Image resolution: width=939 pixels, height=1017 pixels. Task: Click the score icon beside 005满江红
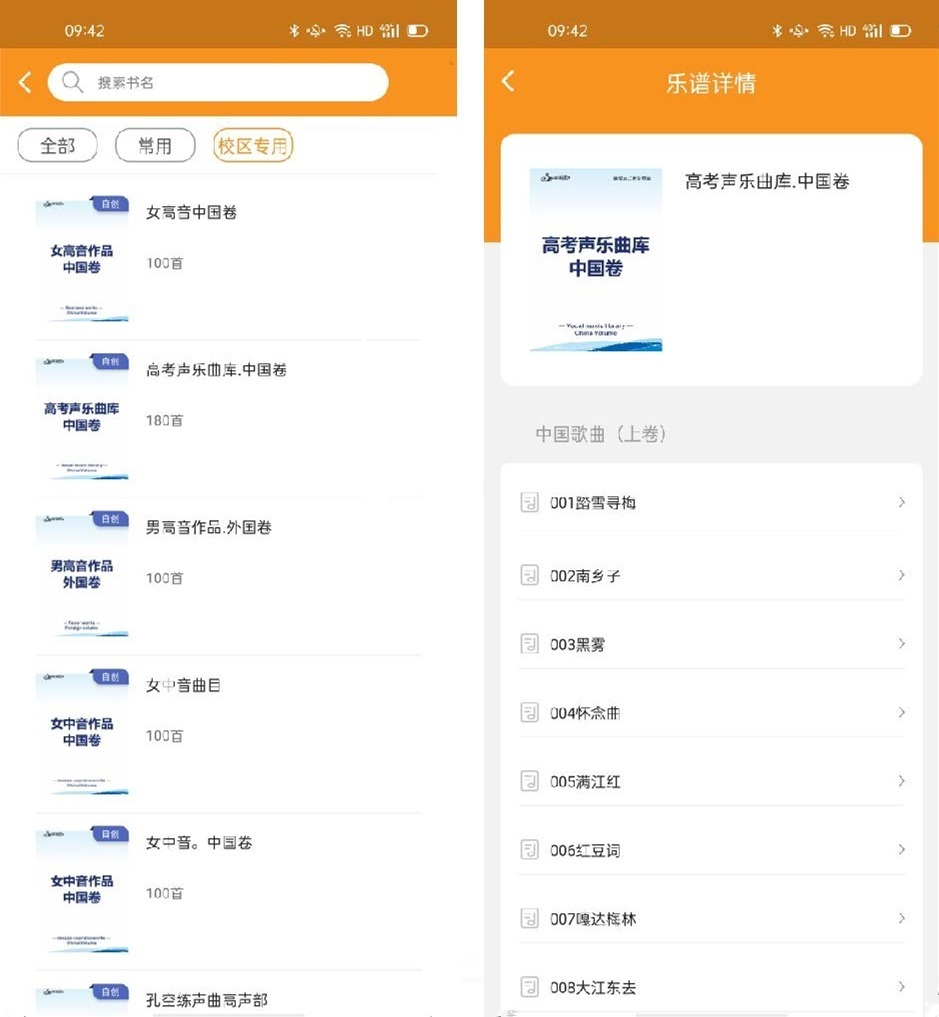pos(530,781)
